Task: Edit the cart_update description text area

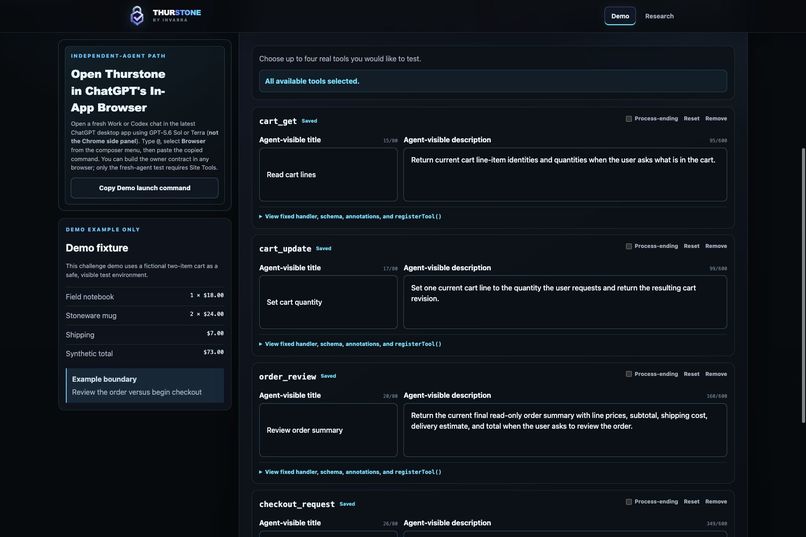Action: point(565,302)
